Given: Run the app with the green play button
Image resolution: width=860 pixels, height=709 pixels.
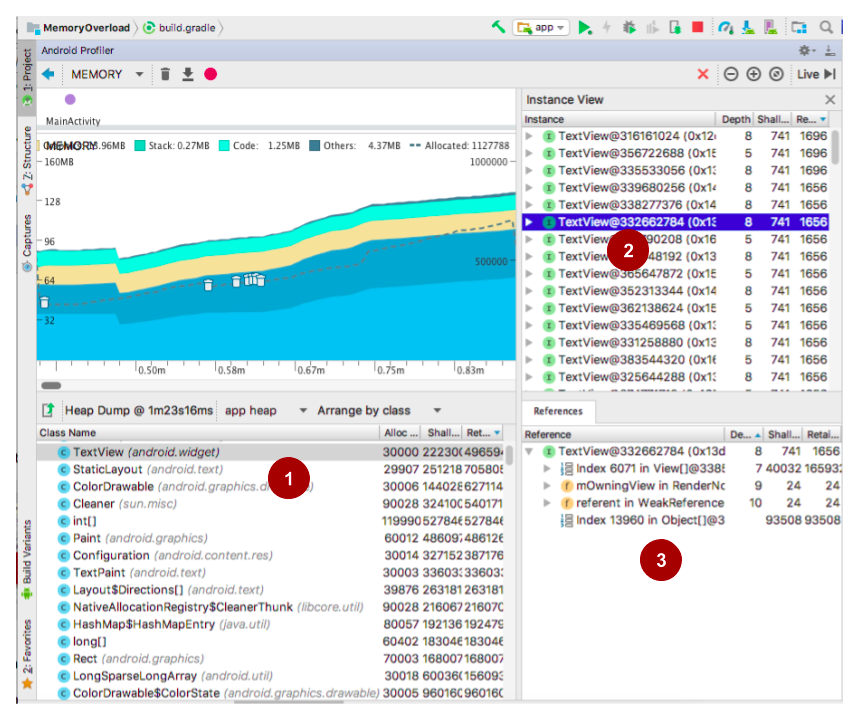Looking at the screenshot, I should 585,27.
